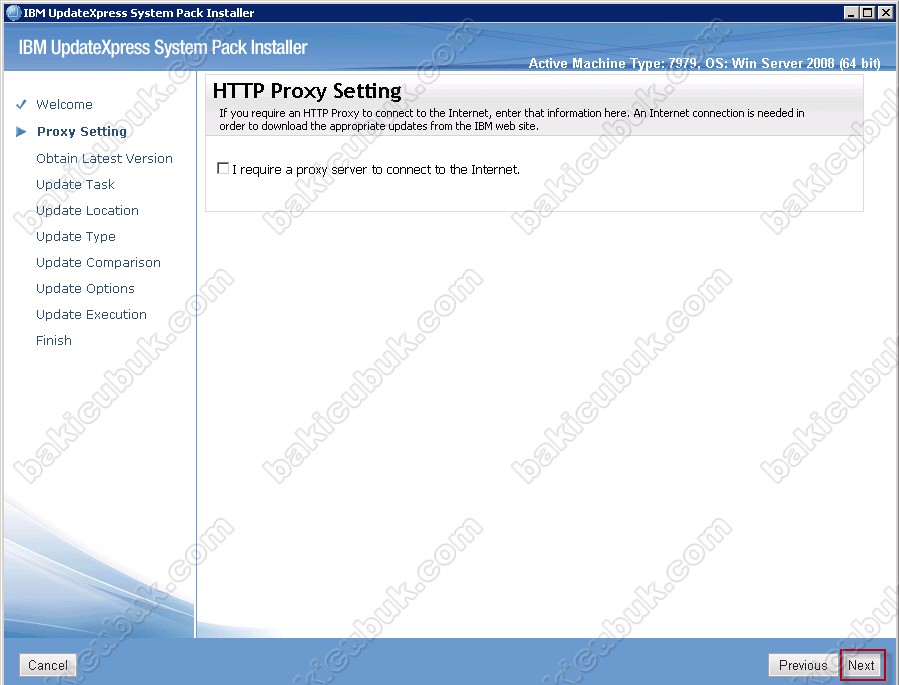
Task: Select the Welcome step in sidebar
Action: 64,104
